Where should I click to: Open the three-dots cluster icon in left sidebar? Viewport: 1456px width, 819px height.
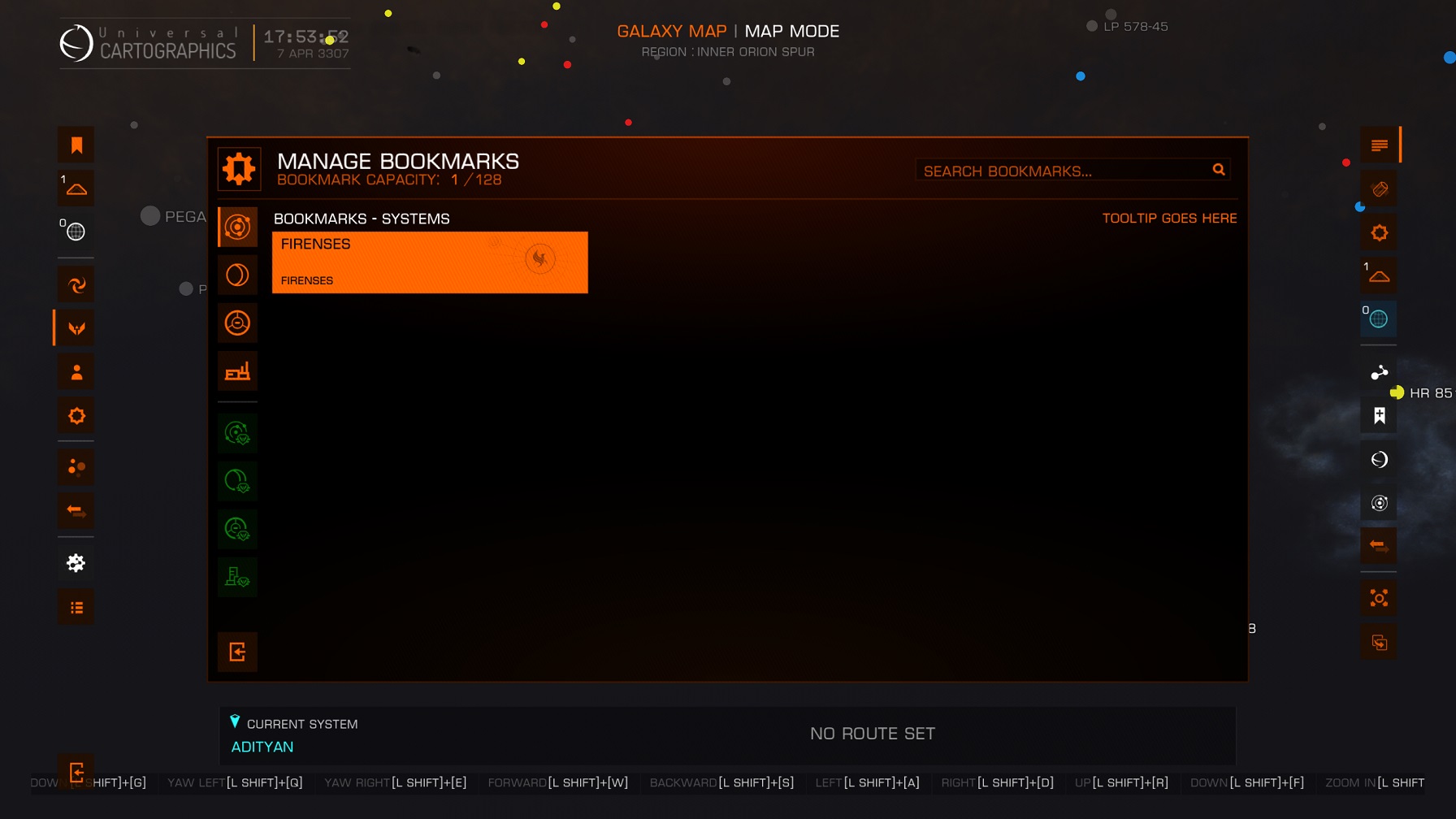tap(76, 467)
